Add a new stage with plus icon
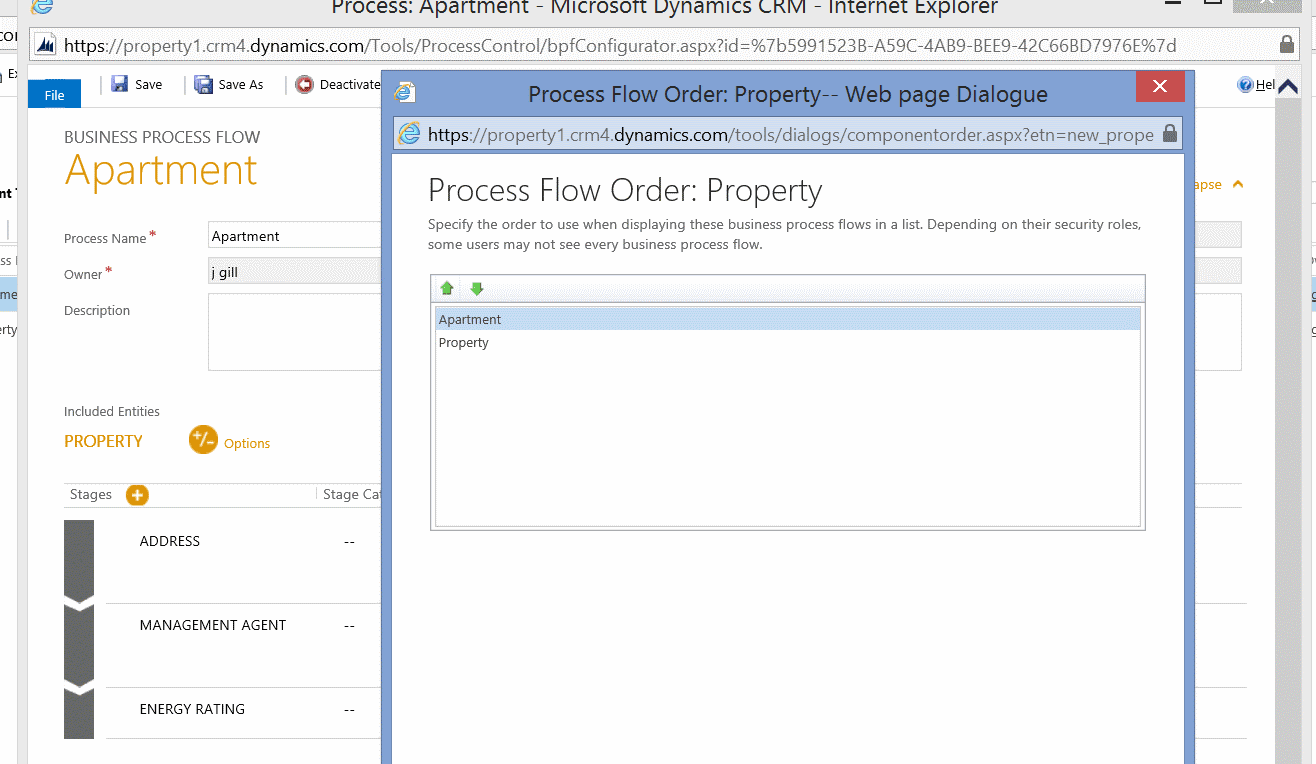Image resolution: width=1316 pixels, height=764 pixels. tap(137, 495)
